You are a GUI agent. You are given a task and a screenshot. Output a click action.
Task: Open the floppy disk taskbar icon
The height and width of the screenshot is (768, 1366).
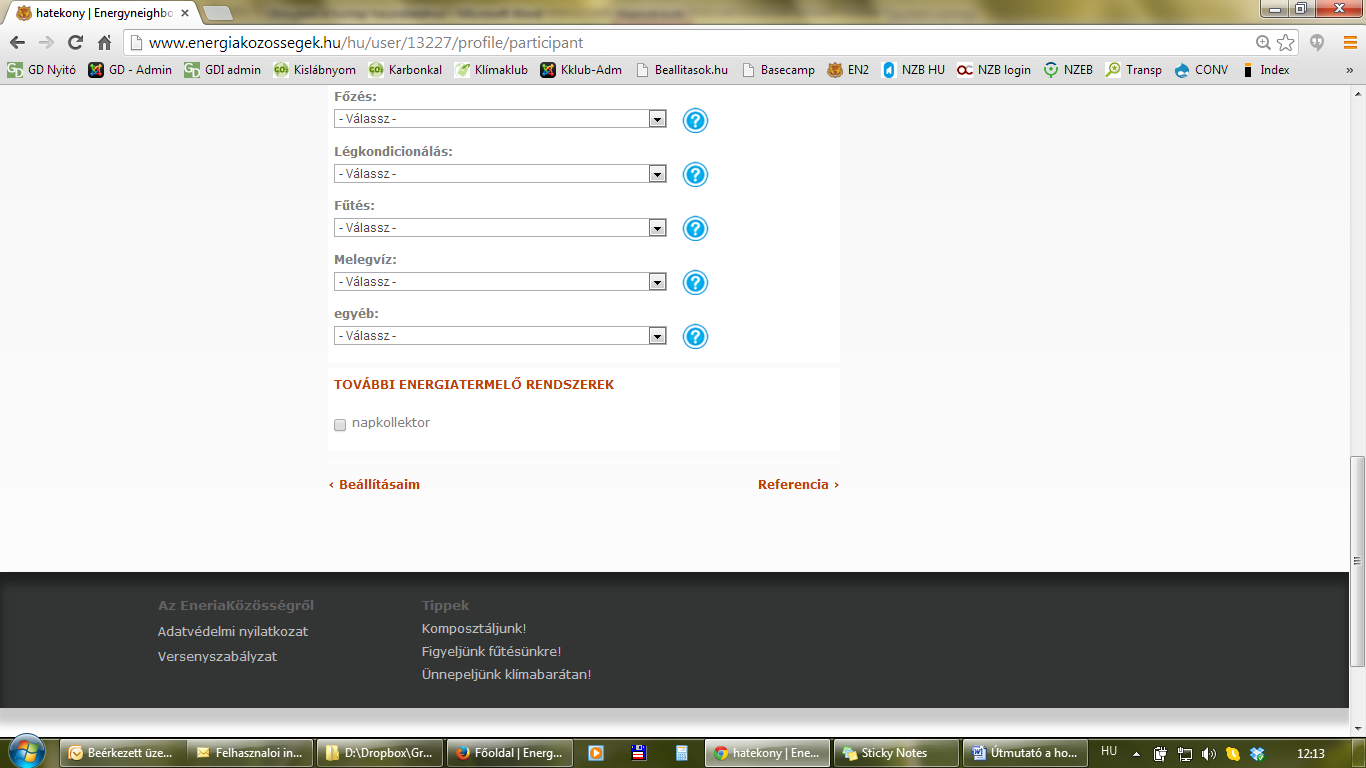click(x=638, y=753)
